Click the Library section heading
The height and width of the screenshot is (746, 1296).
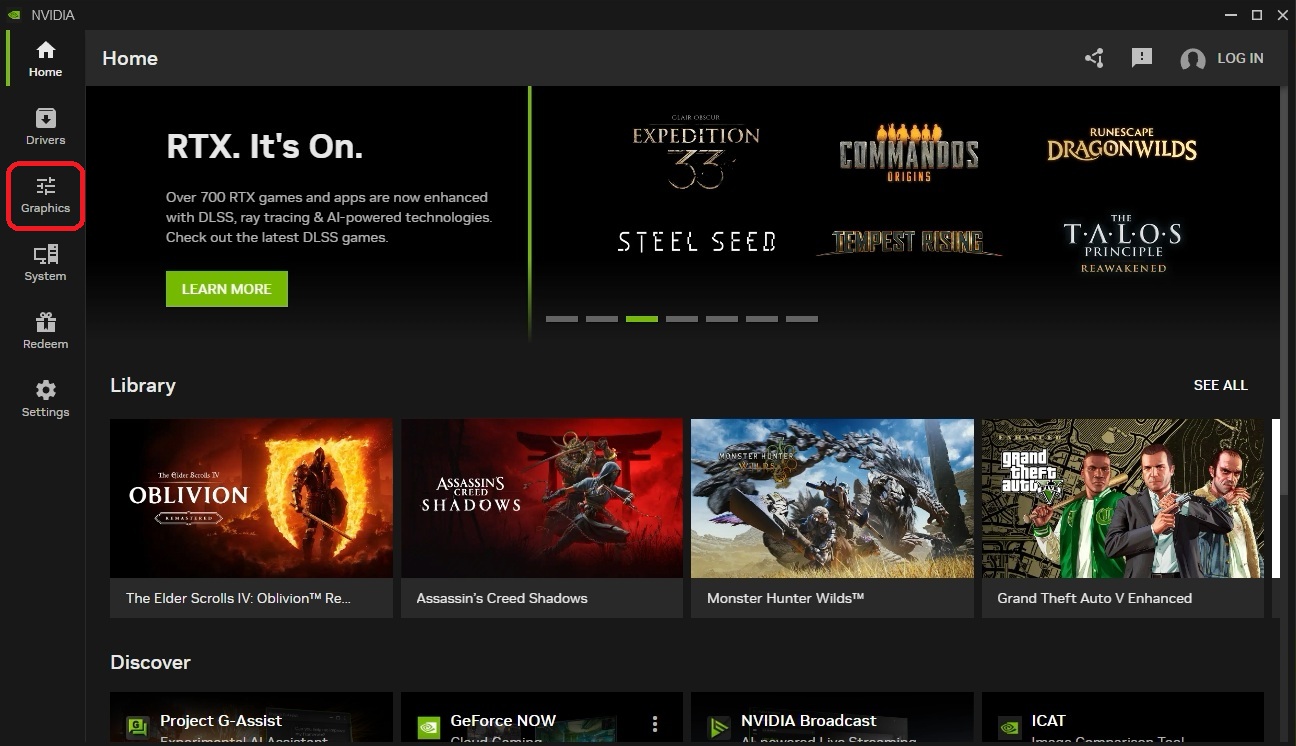point(143,385)
